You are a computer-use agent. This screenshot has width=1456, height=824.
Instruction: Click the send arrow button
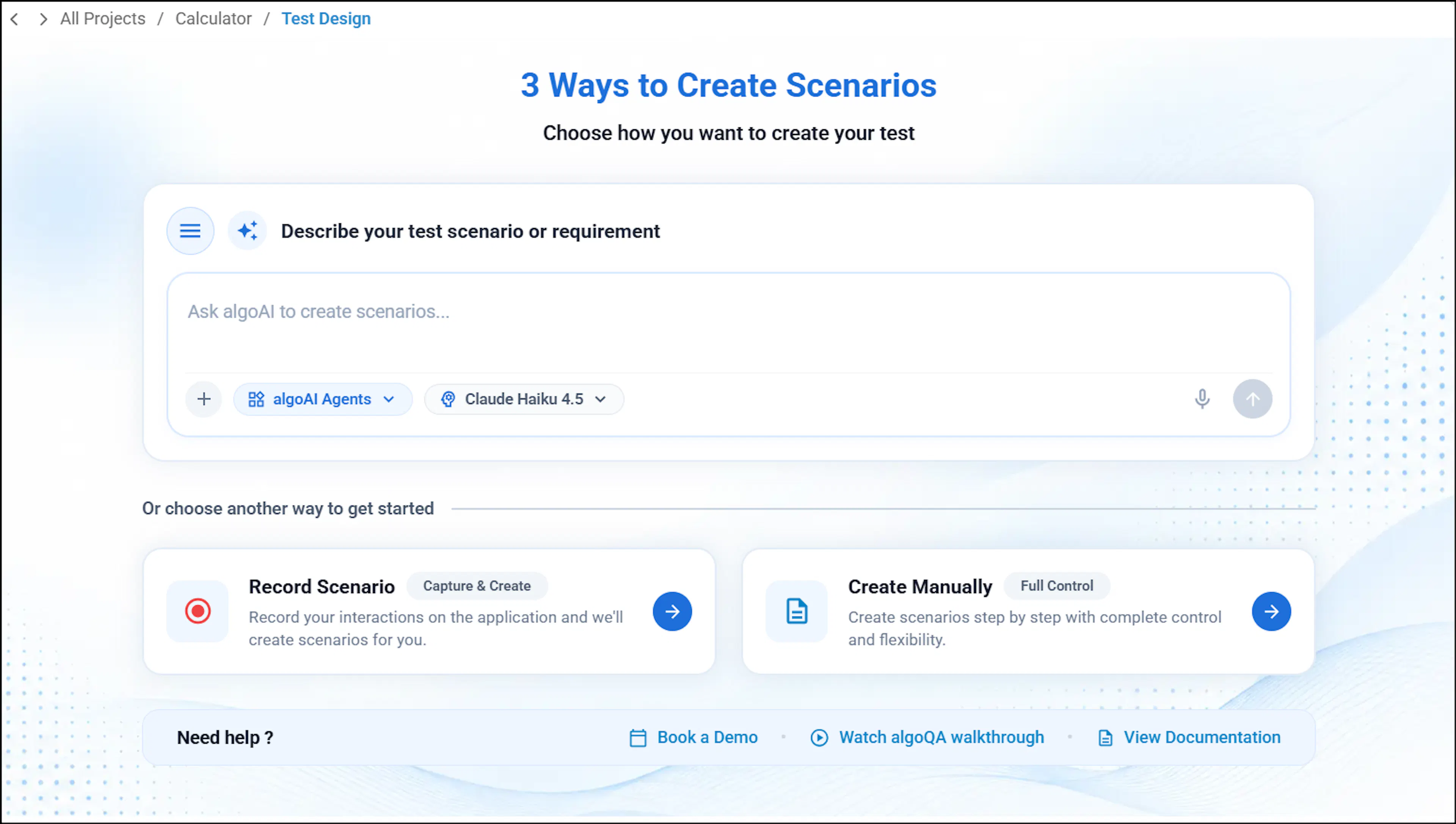coord(1252,399)
